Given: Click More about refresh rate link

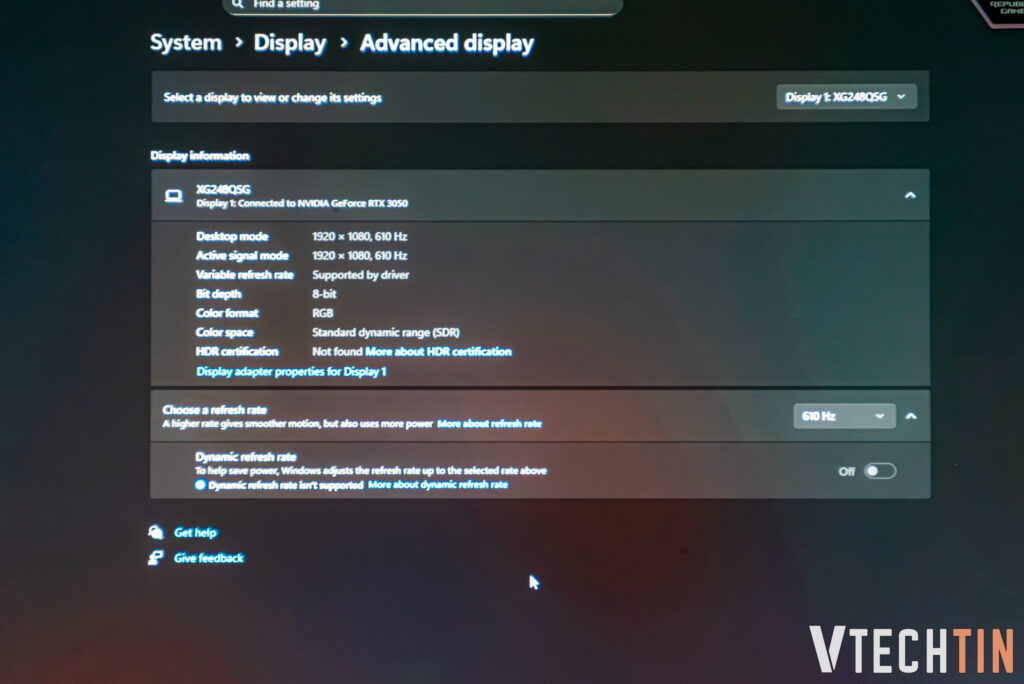Looking at the screenshot, I should pos(489,424).
